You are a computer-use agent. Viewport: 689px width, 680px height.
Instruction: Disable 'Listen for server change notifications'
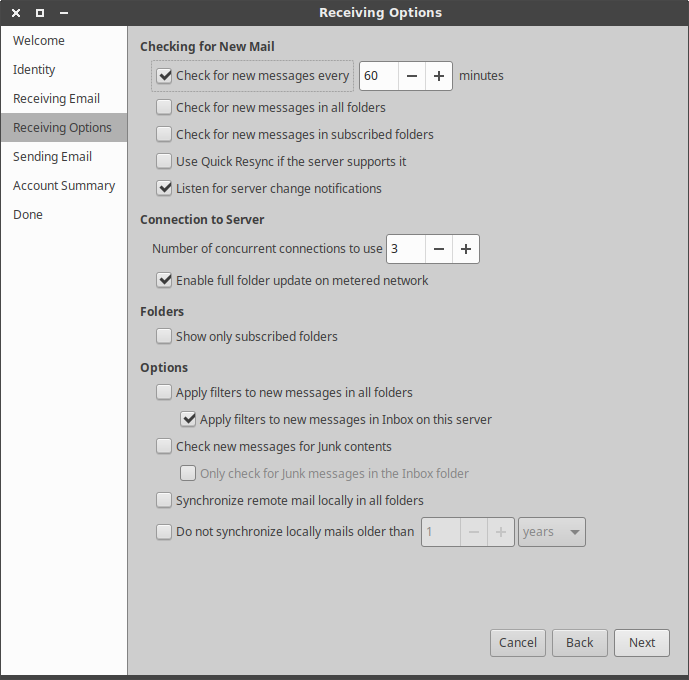tap(165, 188)
